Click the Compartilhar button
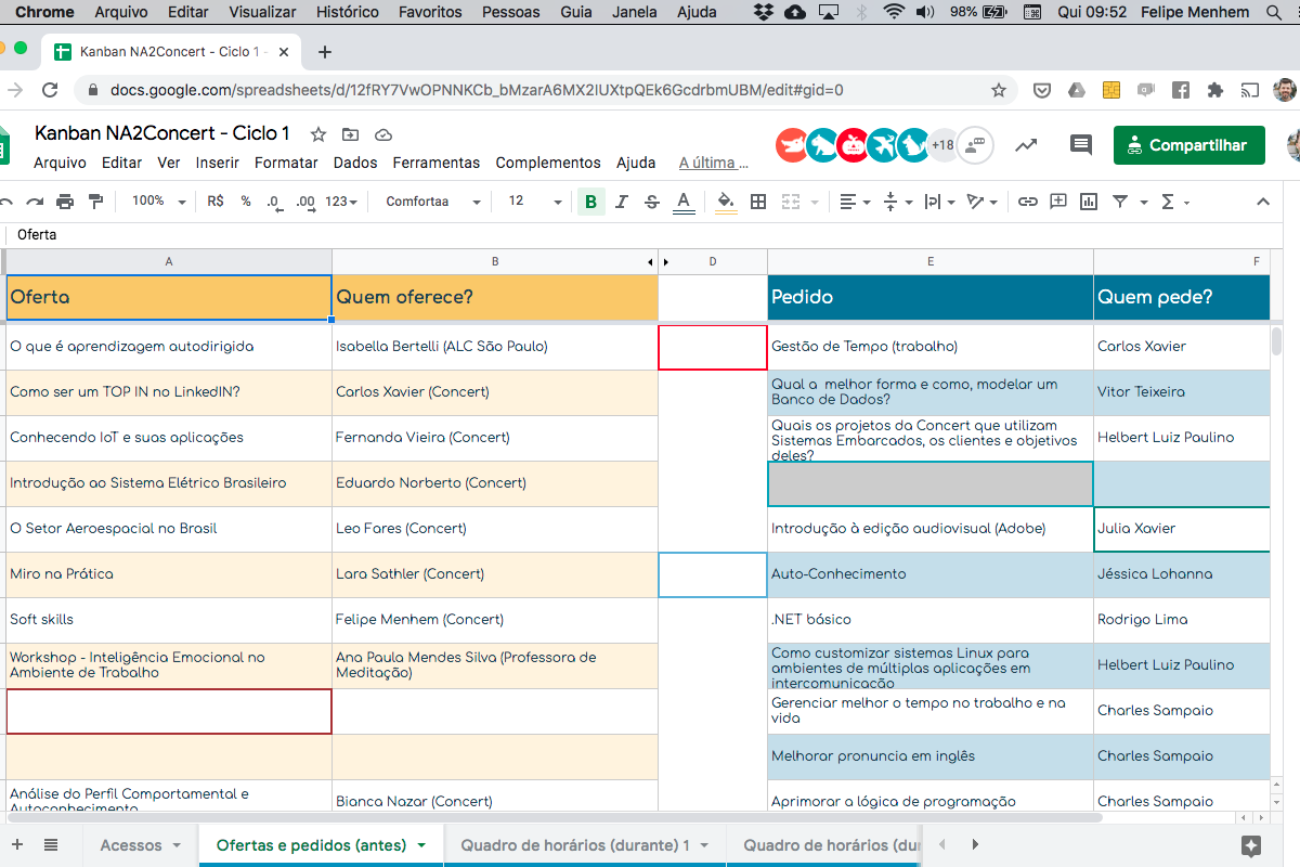The image size is (1300, 867). pyautogui.click(x=1188, y=145)
